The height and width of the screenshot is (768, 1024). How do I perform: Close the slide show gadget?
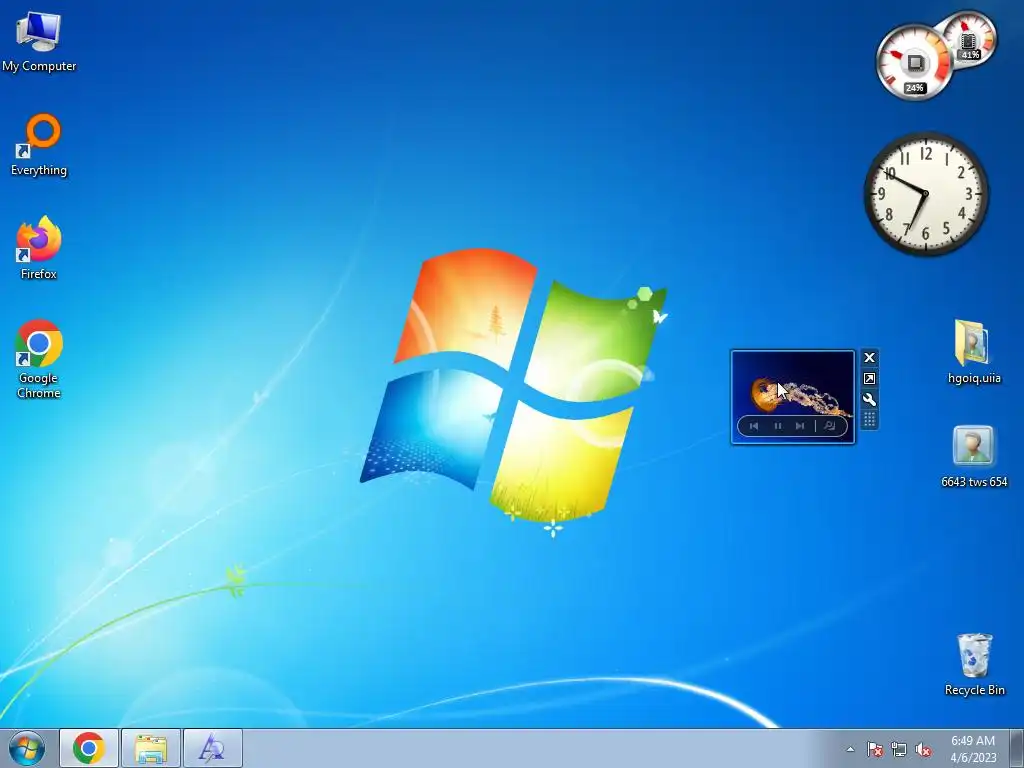[869, 357]
